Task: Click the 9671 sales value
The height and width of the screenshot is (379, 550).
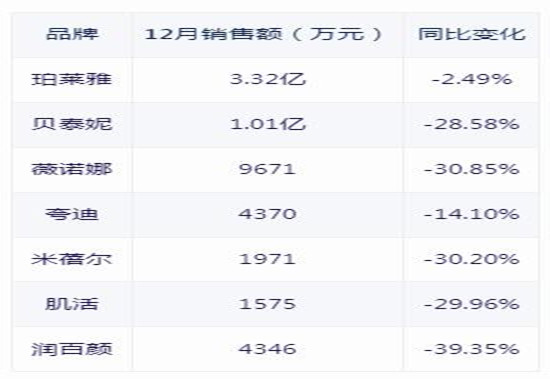Action: pos(267,169)
